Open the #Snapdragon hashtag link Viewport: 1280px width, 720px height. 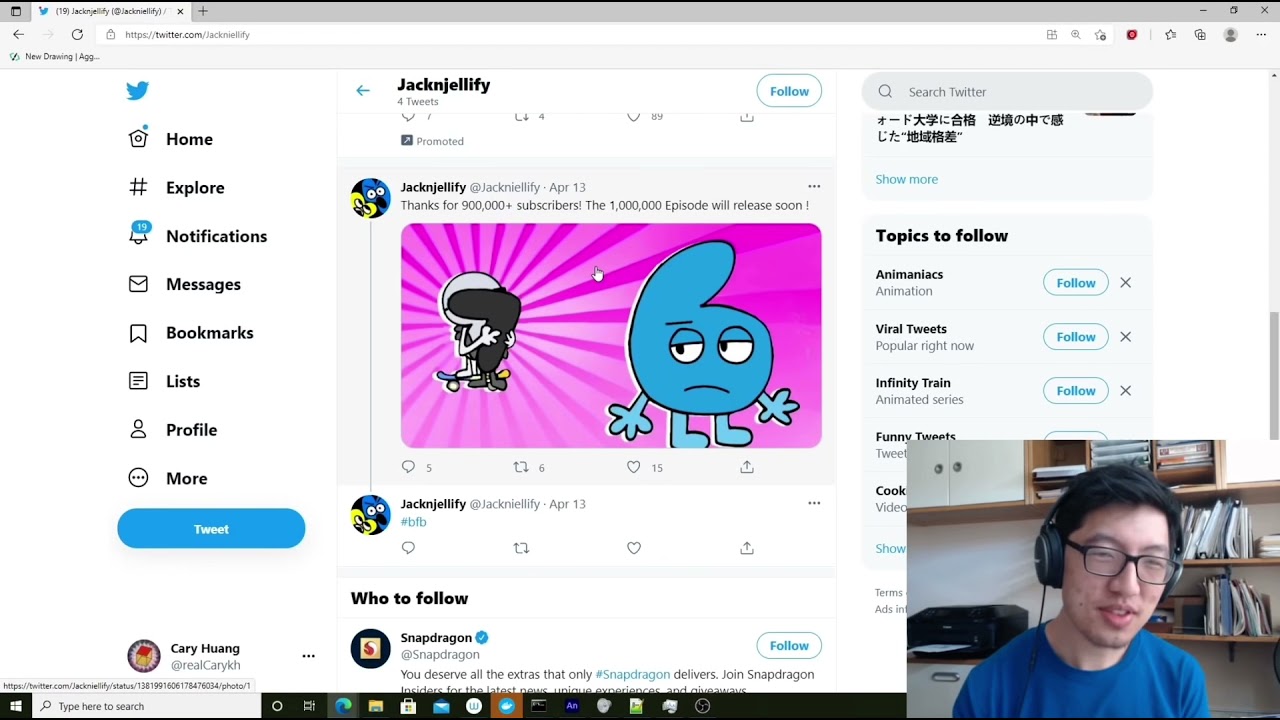(x=633, y=674)
